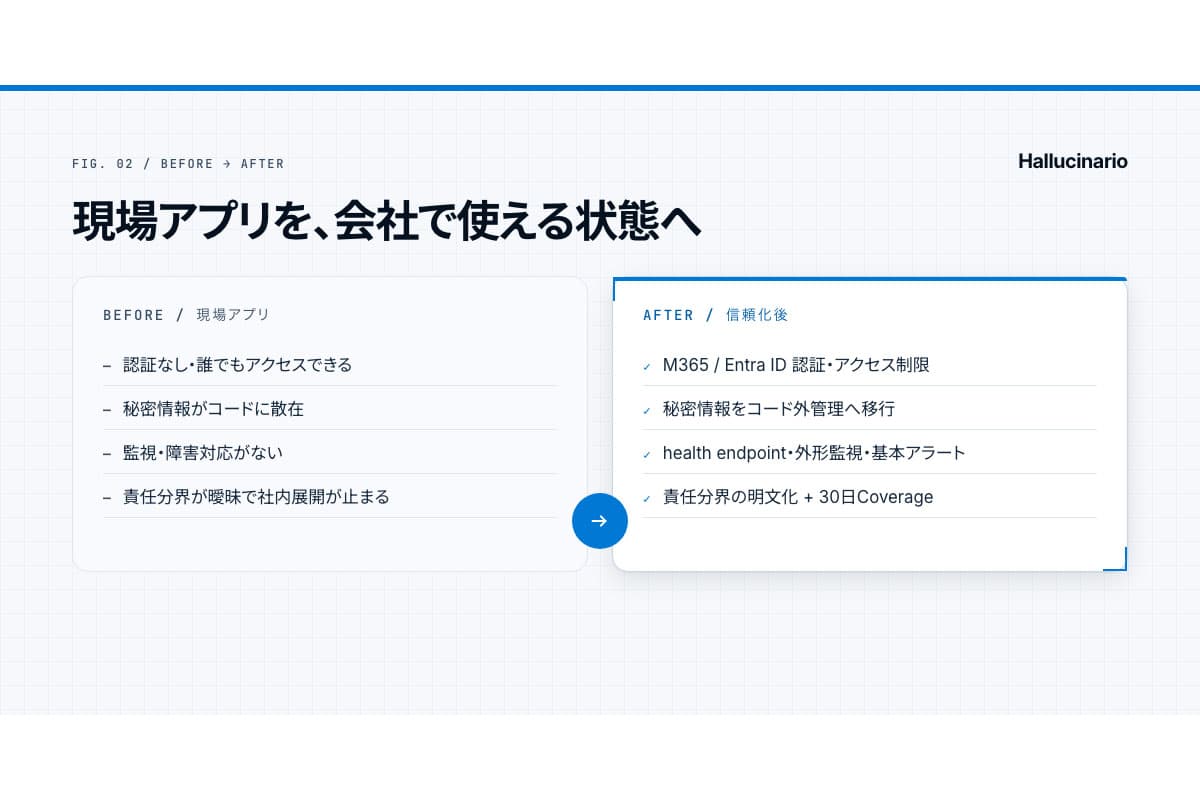Click the checkmark beside 秘密情報をコード外管理へ移行
This screenshot has width=1200, height=800.
tap(647, 411)
